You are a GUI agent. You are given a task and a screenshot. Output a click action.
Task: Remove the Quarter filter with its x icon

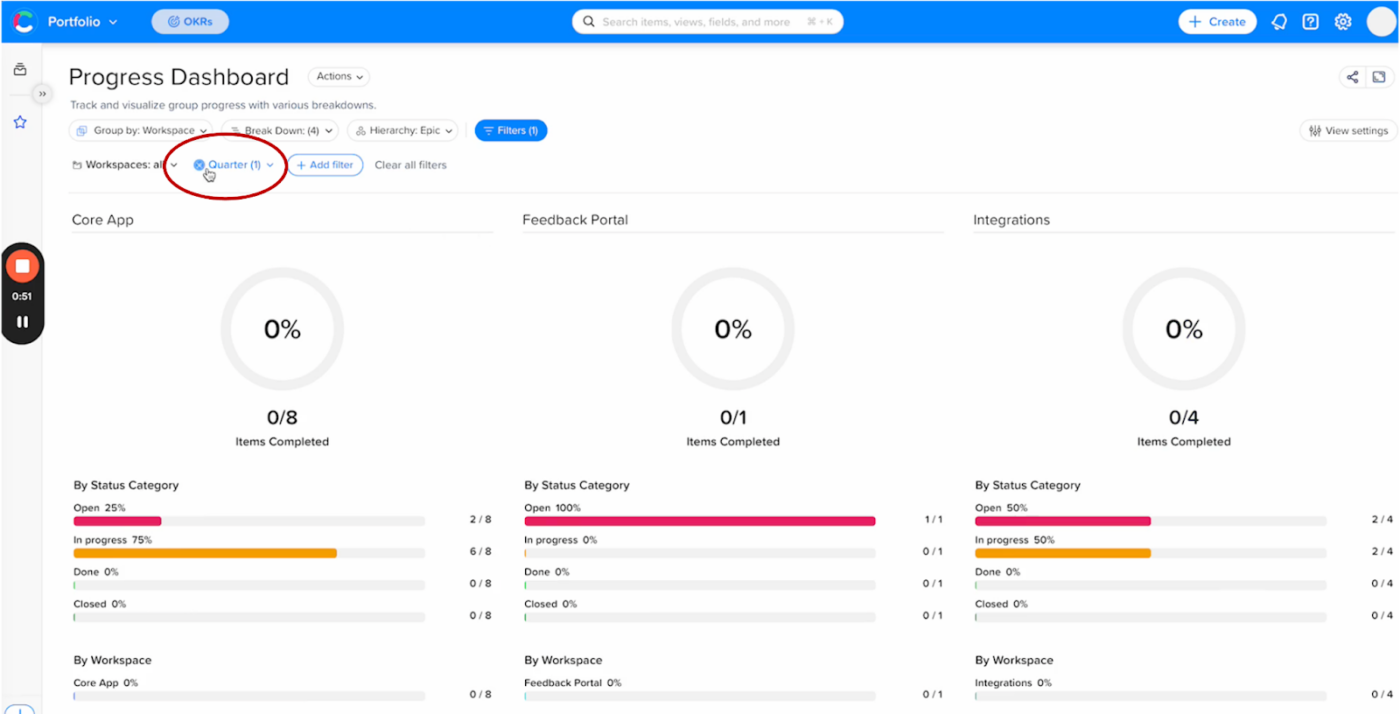pyautogui.click(x=199, y=165)
